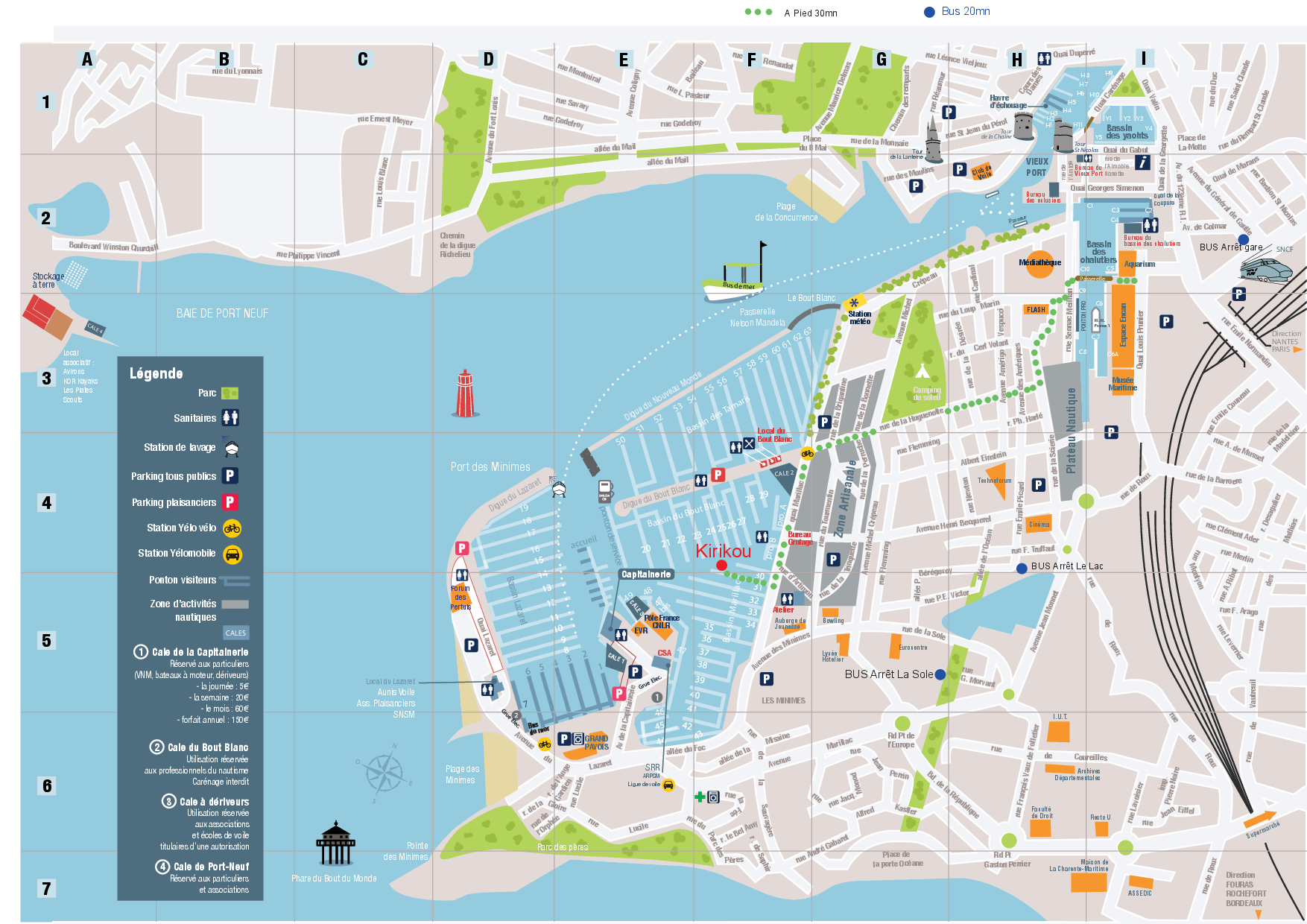Click the Station de lavage legend icon
The height and width of the screenshot is (924, 1307).
(231, 447)
